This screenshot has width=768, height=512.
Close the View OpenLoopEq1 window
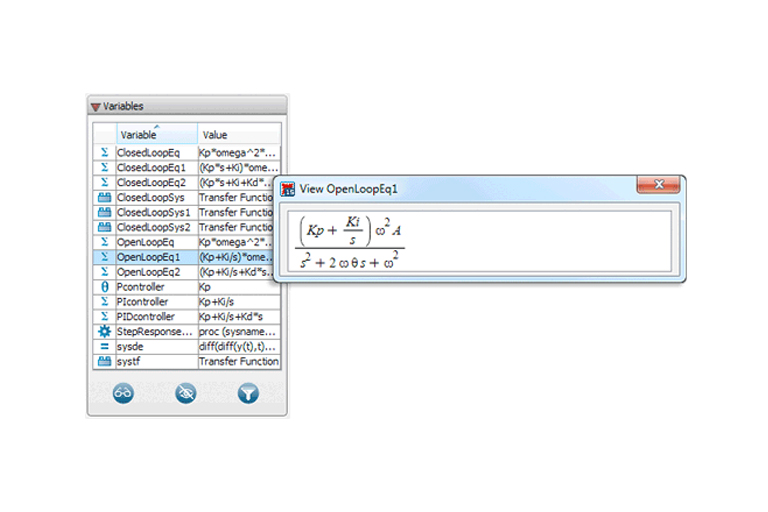pos(660,186)
